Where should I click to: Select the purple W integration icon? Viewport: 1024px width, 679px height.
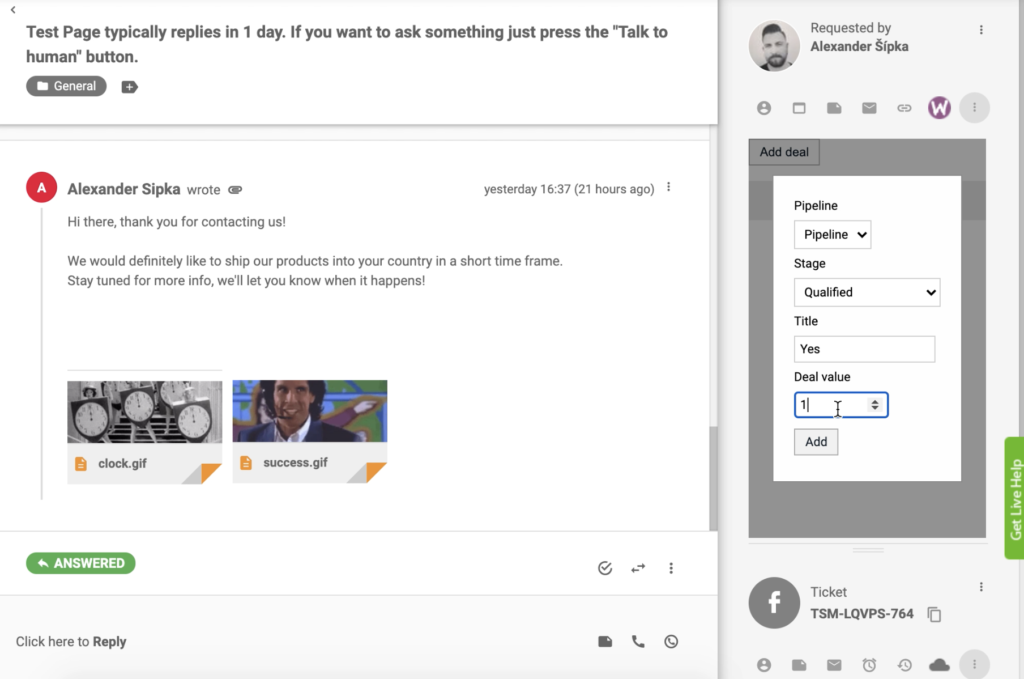point(939,108)
